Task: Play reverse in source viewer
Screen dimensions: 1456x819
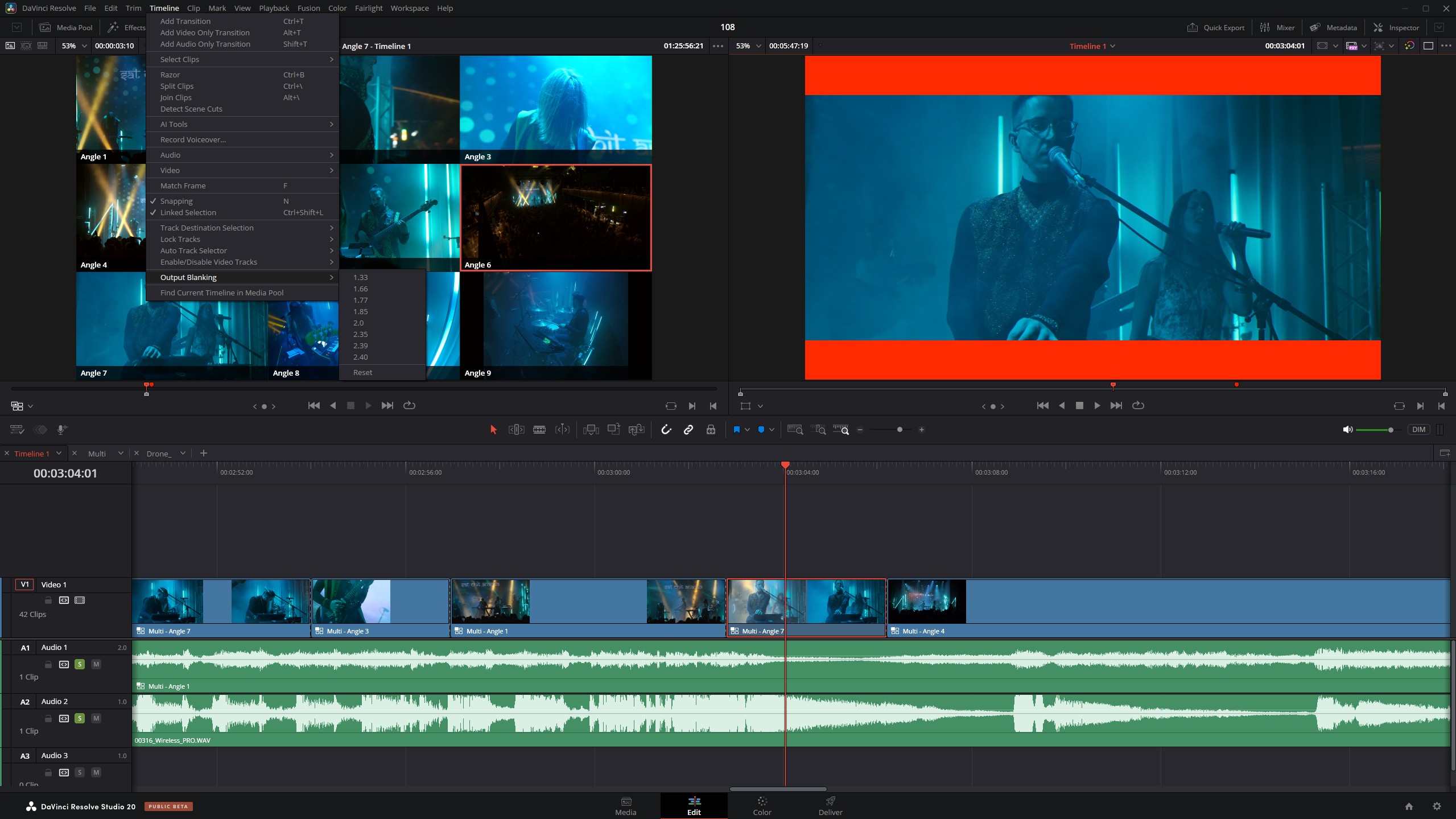Action: [x=333, y=405]
